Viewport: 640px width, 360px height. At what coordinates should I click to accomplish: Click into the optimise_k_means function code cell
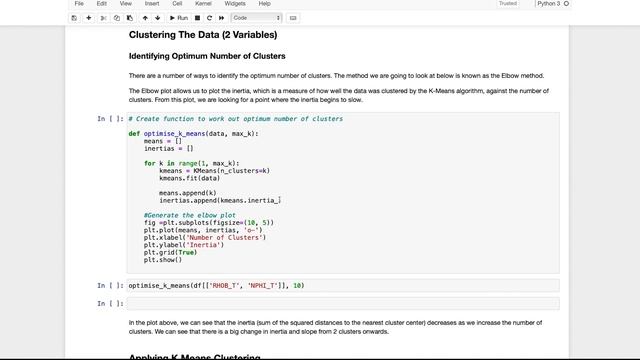point(343,193)
